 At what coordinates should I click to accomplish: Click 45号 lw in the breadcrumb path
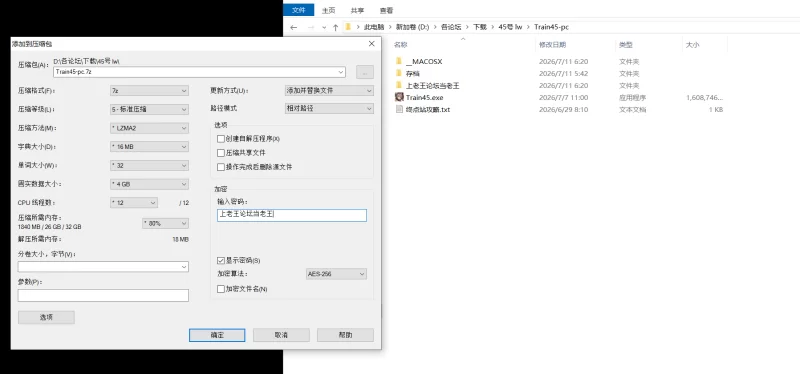point(510,27)
